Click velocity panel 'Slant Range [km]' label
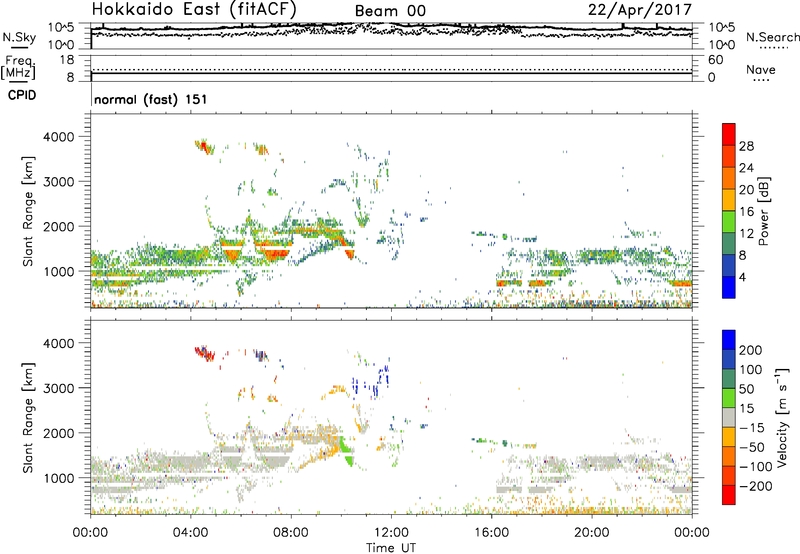Screen dimensions: 800x554 tap(28, 417)
